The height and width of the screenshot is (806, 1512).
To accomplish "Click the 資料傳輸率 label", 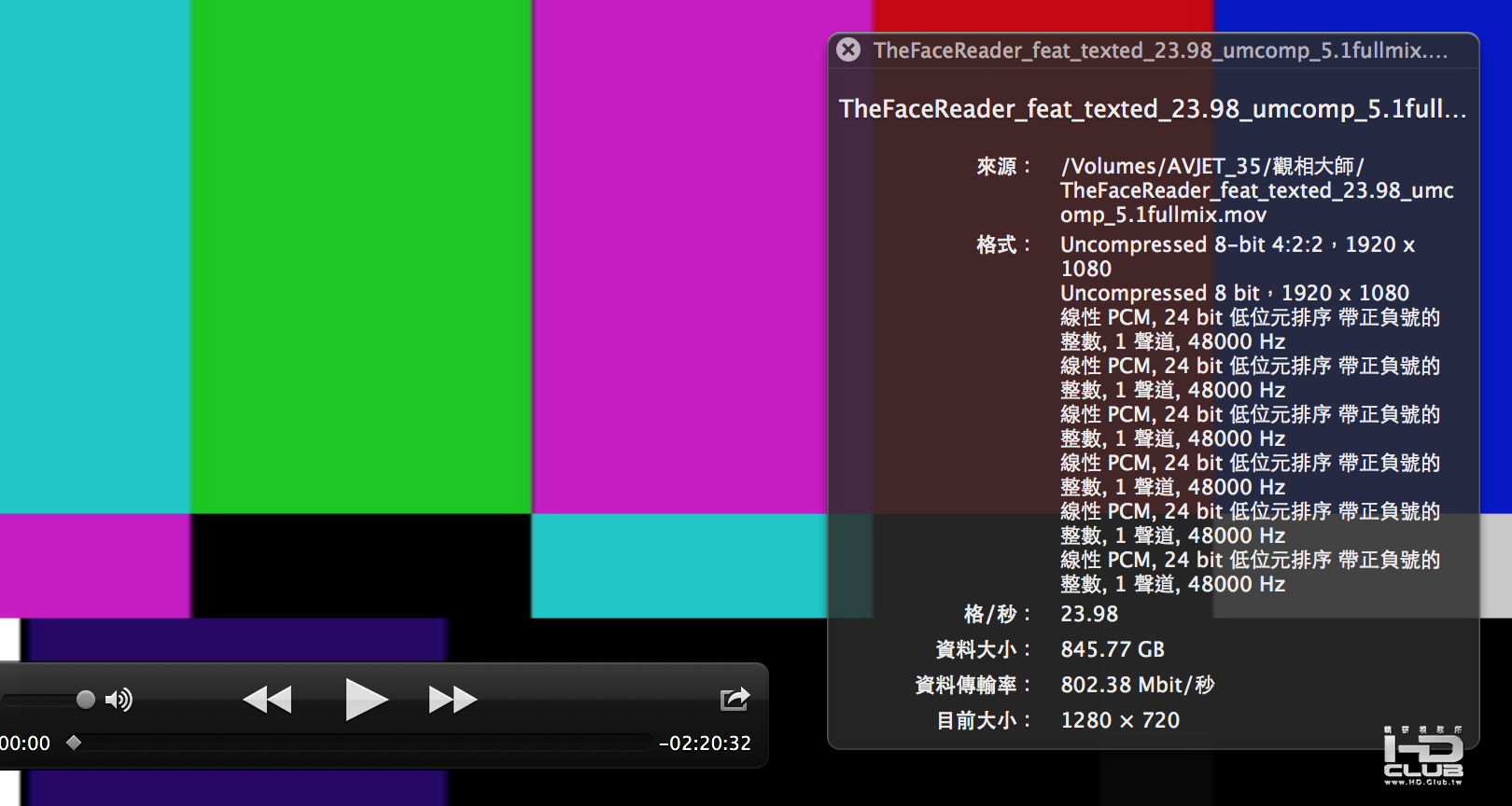I will point(973,685).
